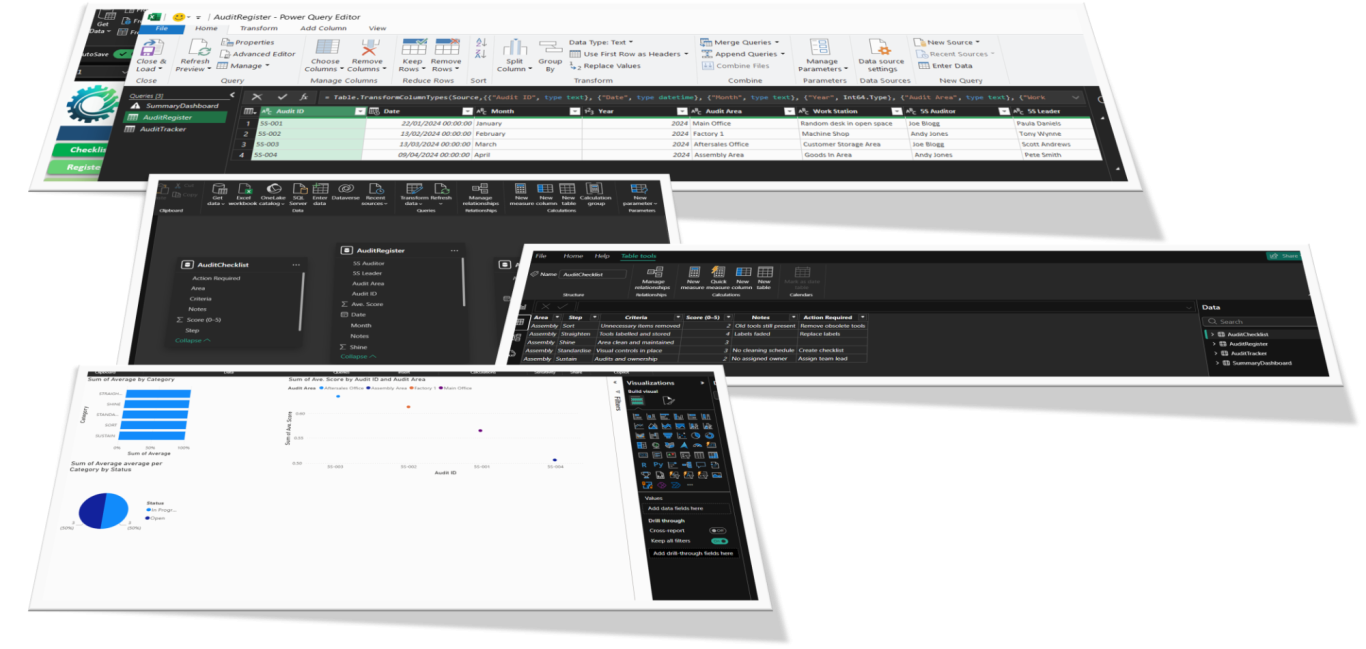1366x649 pixels.
Task: Switch to the Transform ribbon tab
Action: tap(259, 28)
